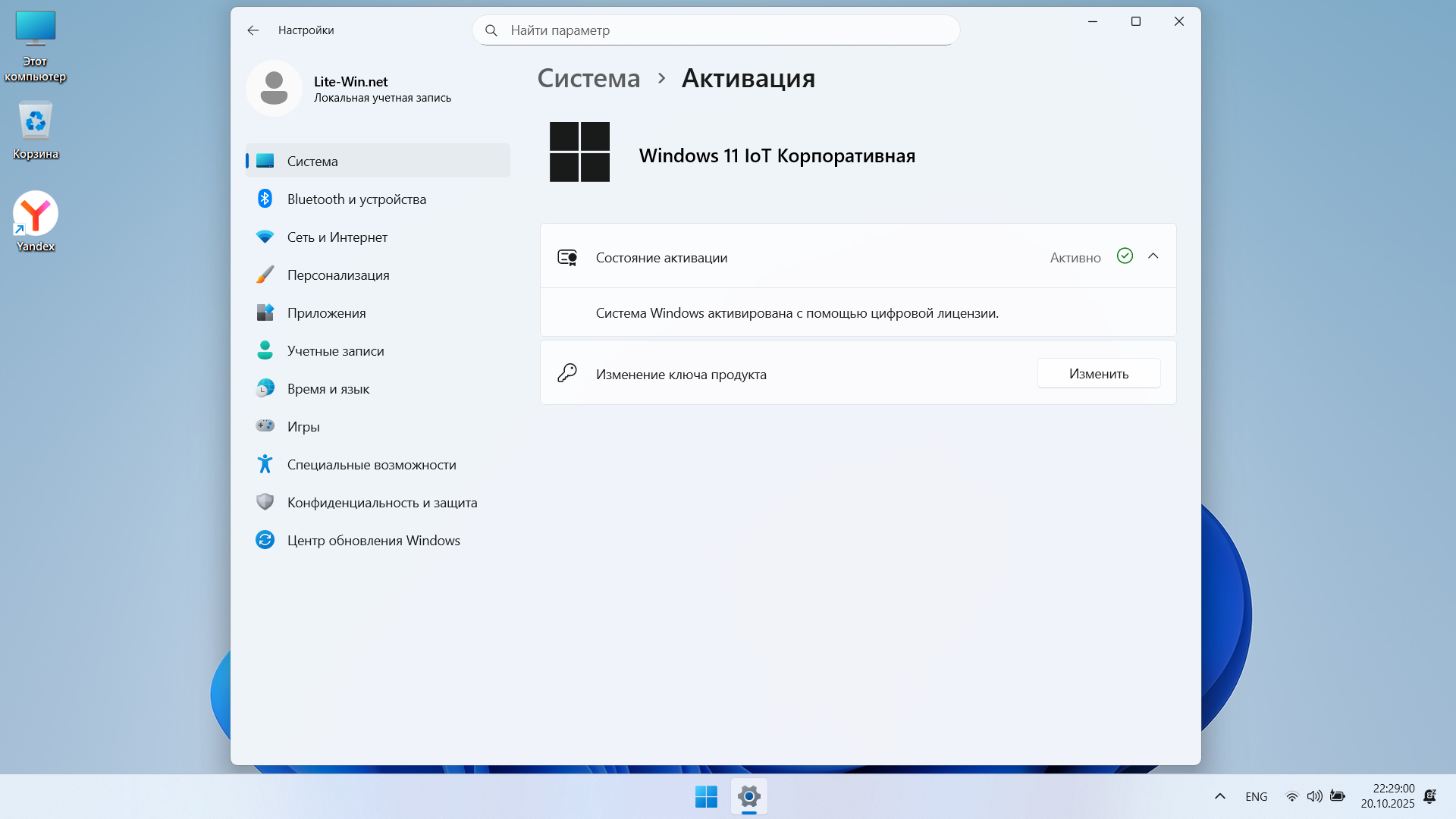Open the Windows Start button on taskbar

click(x=706, y=796)
